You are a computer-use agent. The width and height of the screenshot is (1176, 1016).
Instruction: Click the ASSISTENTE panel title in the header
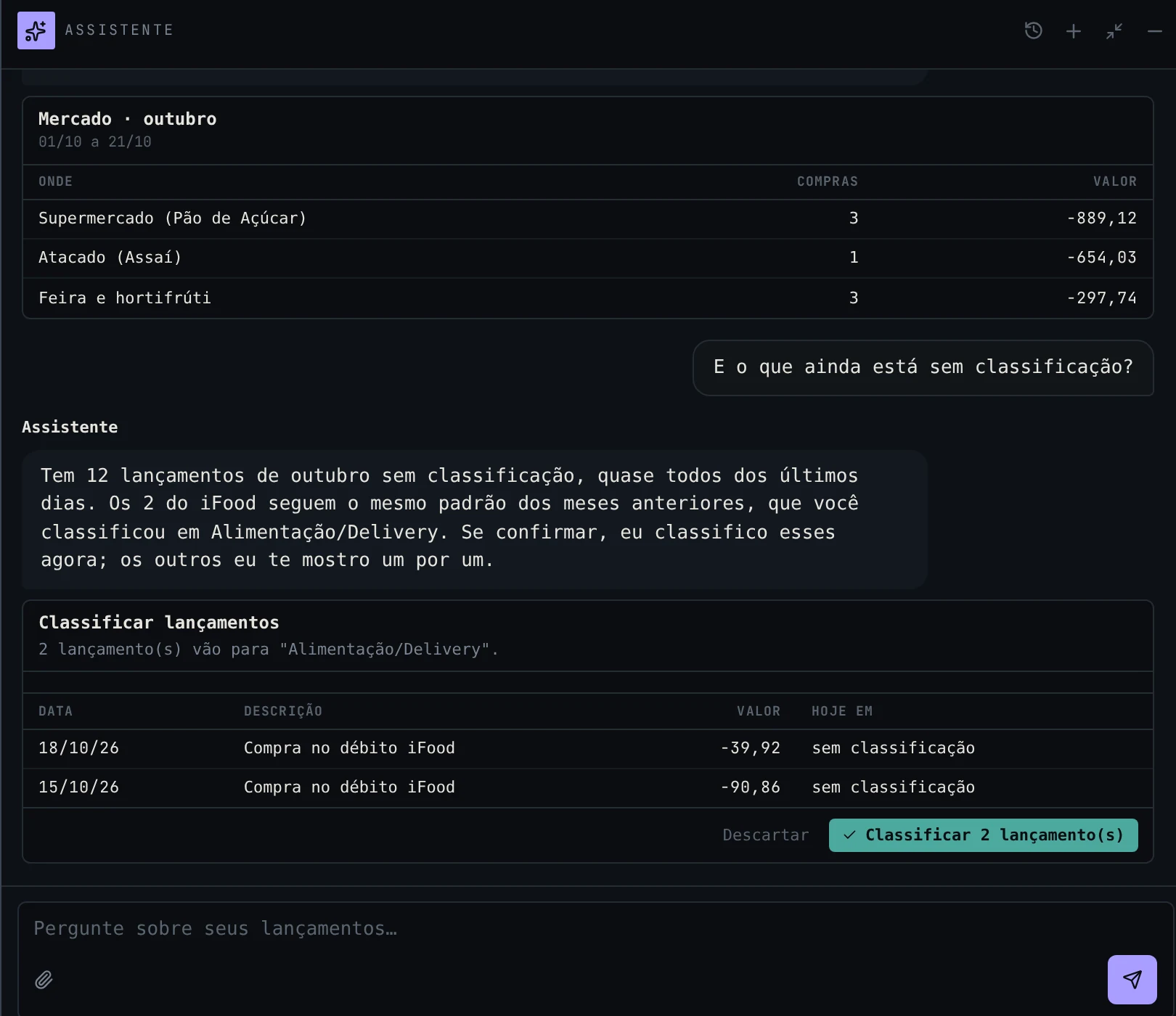[120, 30]
